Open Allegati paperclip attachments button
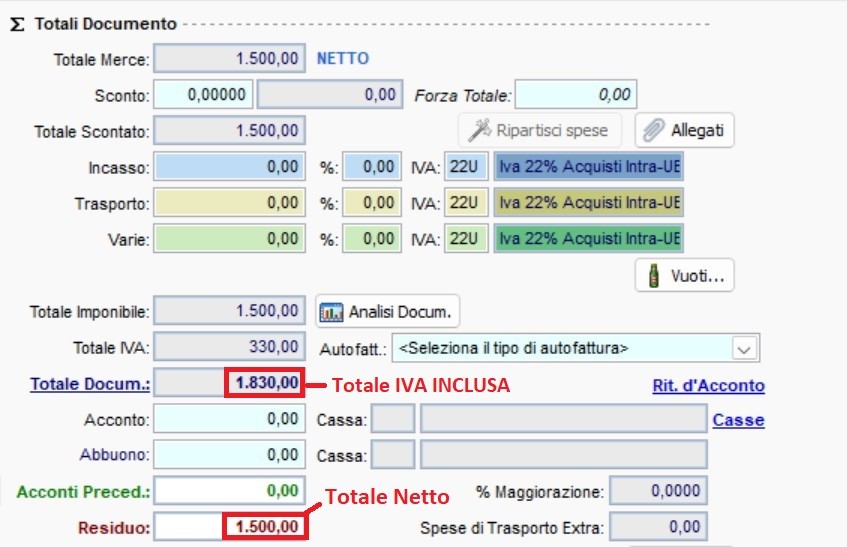847x547 pixels. (684, 130)
